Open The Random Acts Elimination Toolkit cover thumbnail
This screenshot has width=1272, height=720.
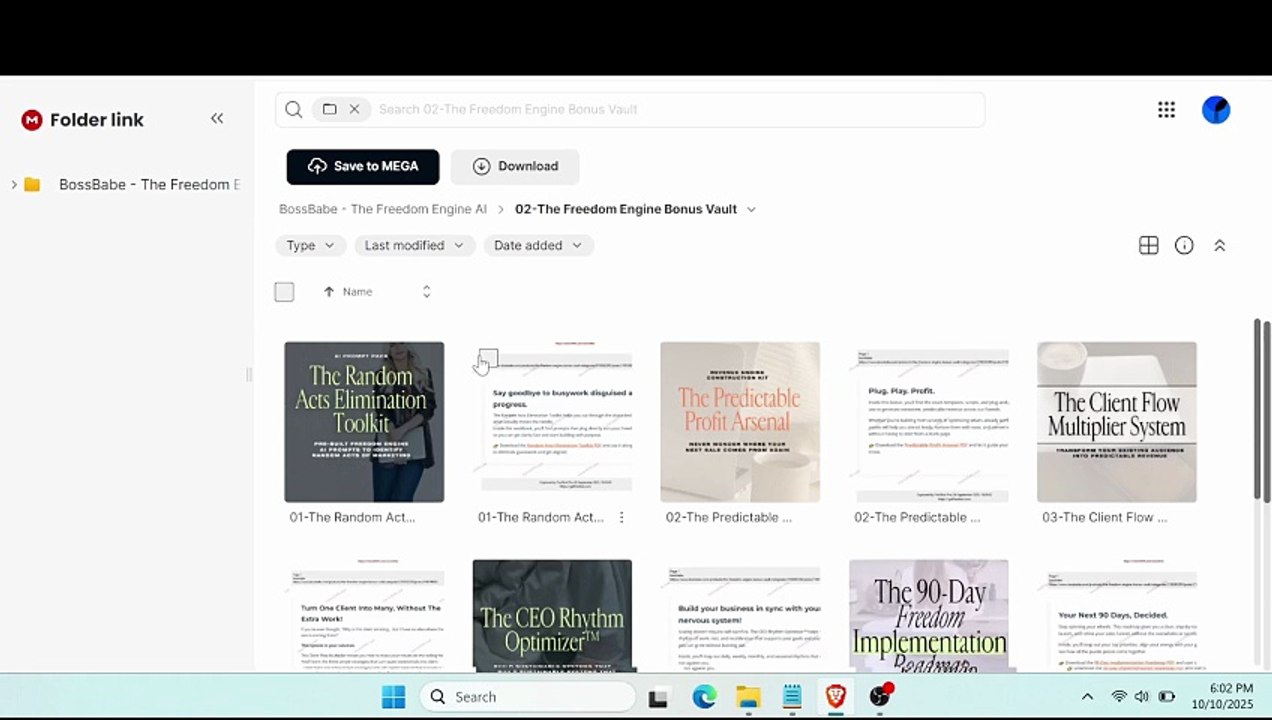pyautogui.click(x=364, y=422)
